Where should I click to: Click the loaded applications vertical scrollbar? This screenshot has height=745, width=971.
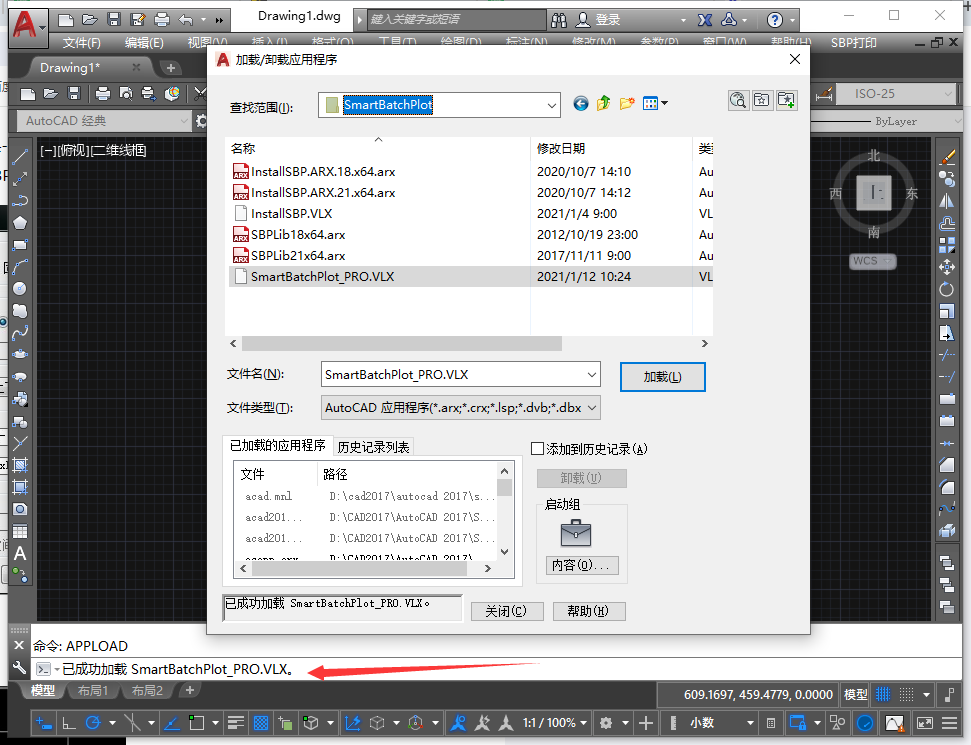pyautogui.click(x=505, y=488)
